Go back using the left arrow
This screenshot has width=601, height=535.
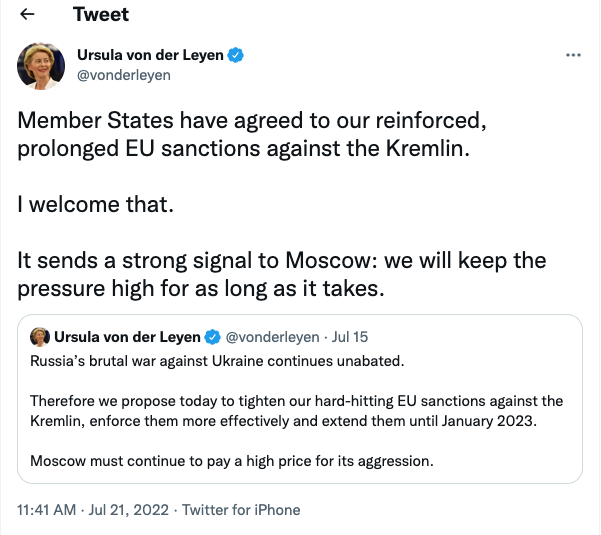tap(29, 16)
